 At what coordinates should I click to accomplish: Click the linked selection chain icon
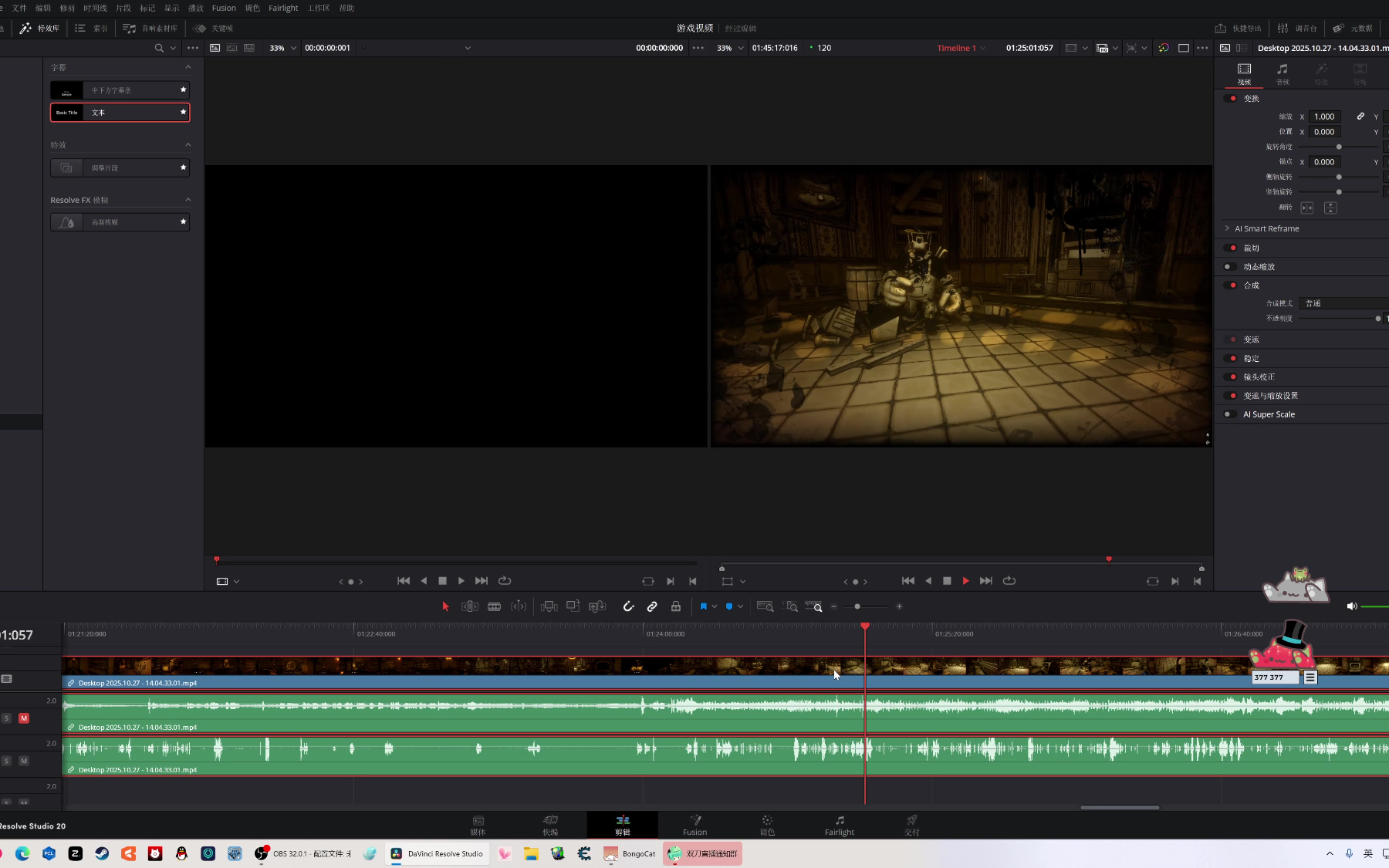[652, 606]
